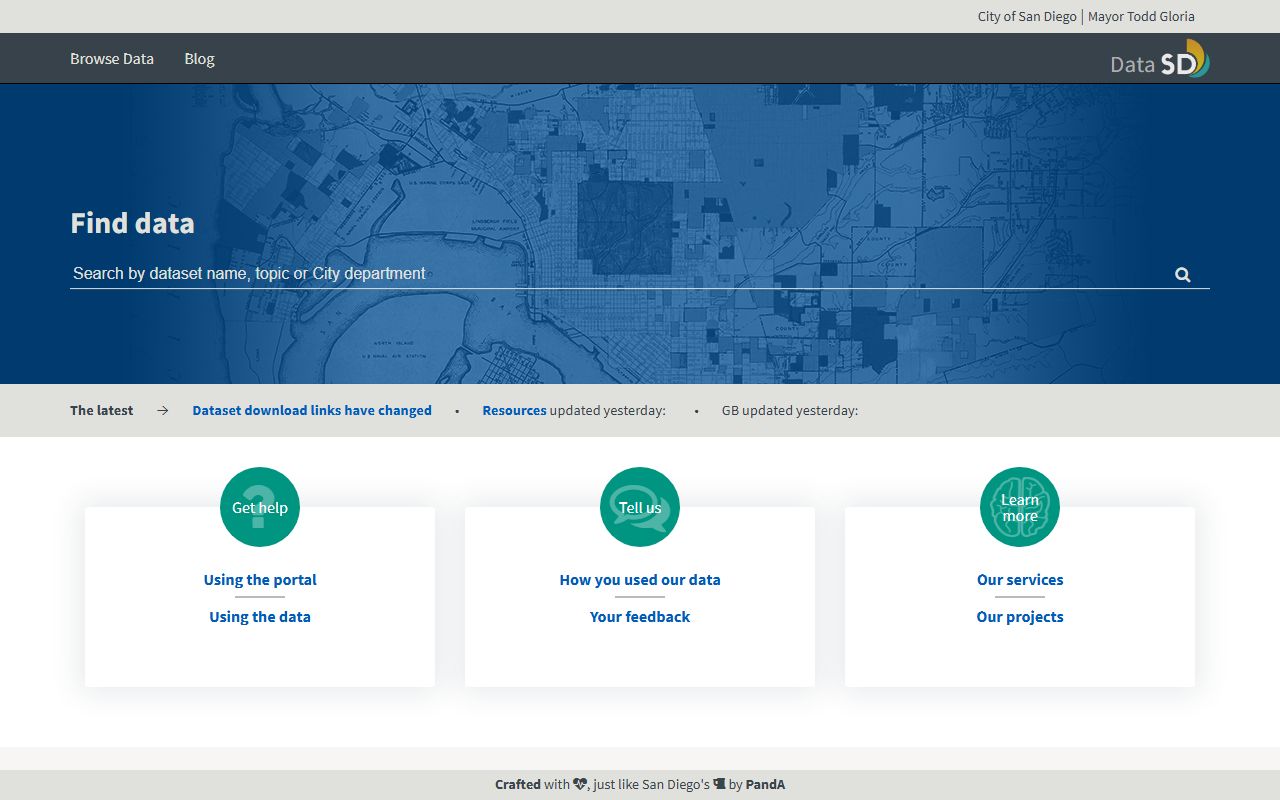Open the Our services link

[x=1020, y=580]
